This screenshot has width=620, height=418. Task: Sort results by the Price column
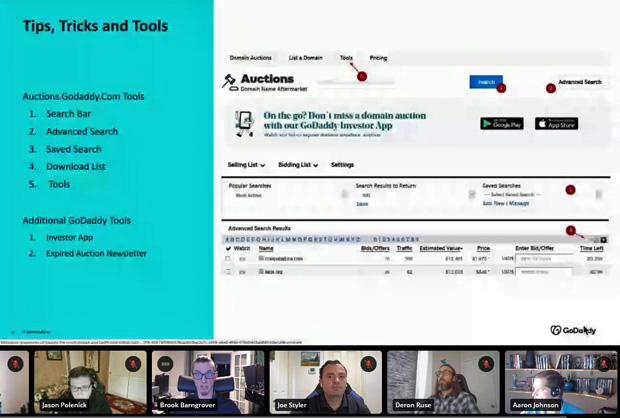tap(483, 248)
